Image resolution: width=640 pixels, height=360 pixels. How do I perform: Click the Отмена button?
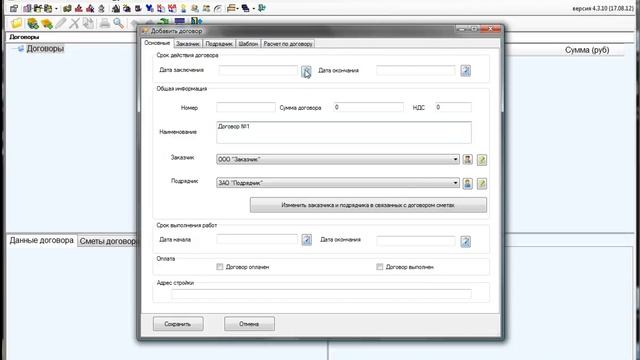(x=249, y=324)
